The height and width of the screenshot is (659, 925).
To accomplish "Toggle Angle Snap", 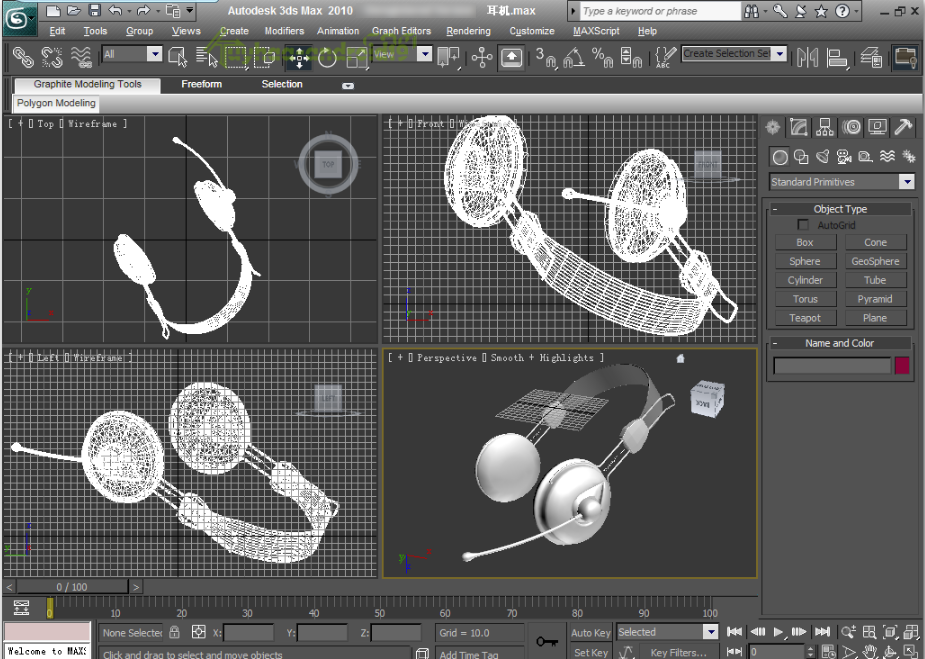I will (x=574, y=57).
